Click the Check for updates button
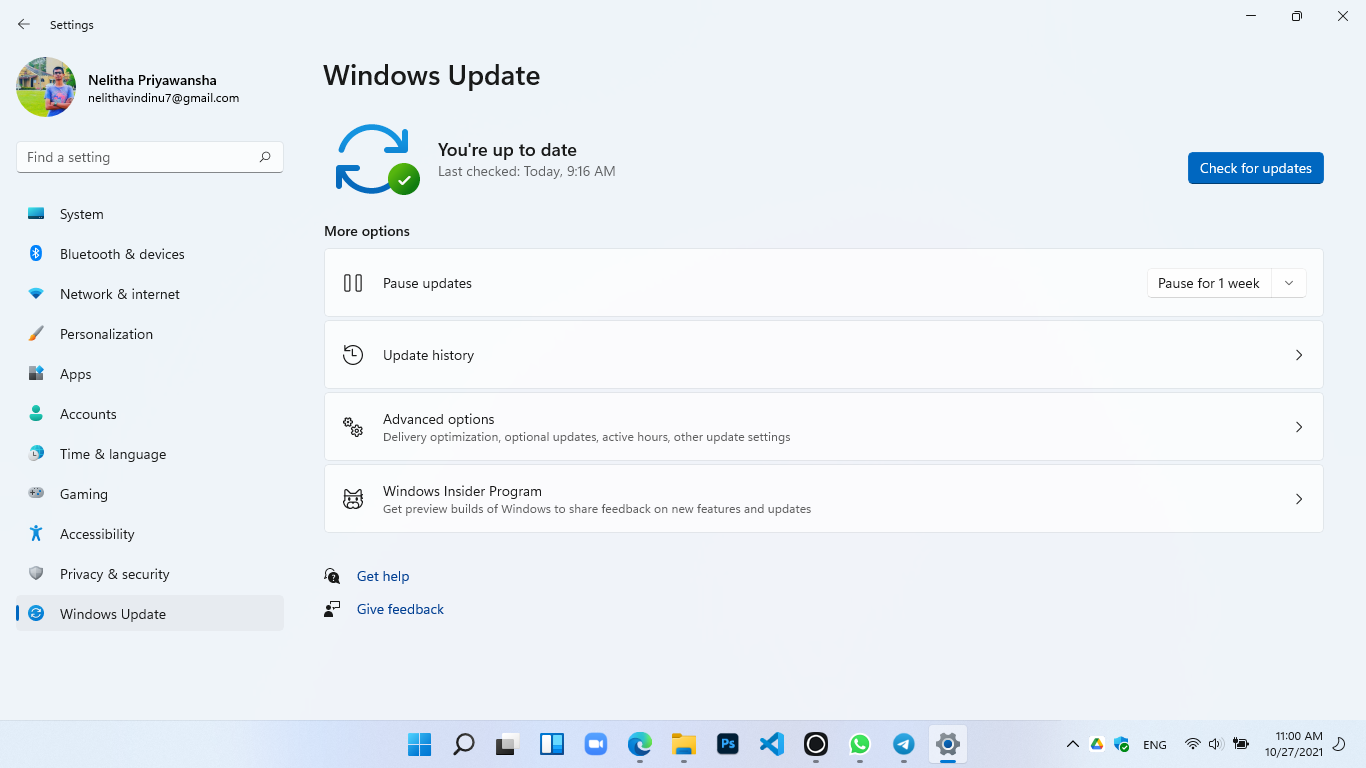 pos(1256,168)
